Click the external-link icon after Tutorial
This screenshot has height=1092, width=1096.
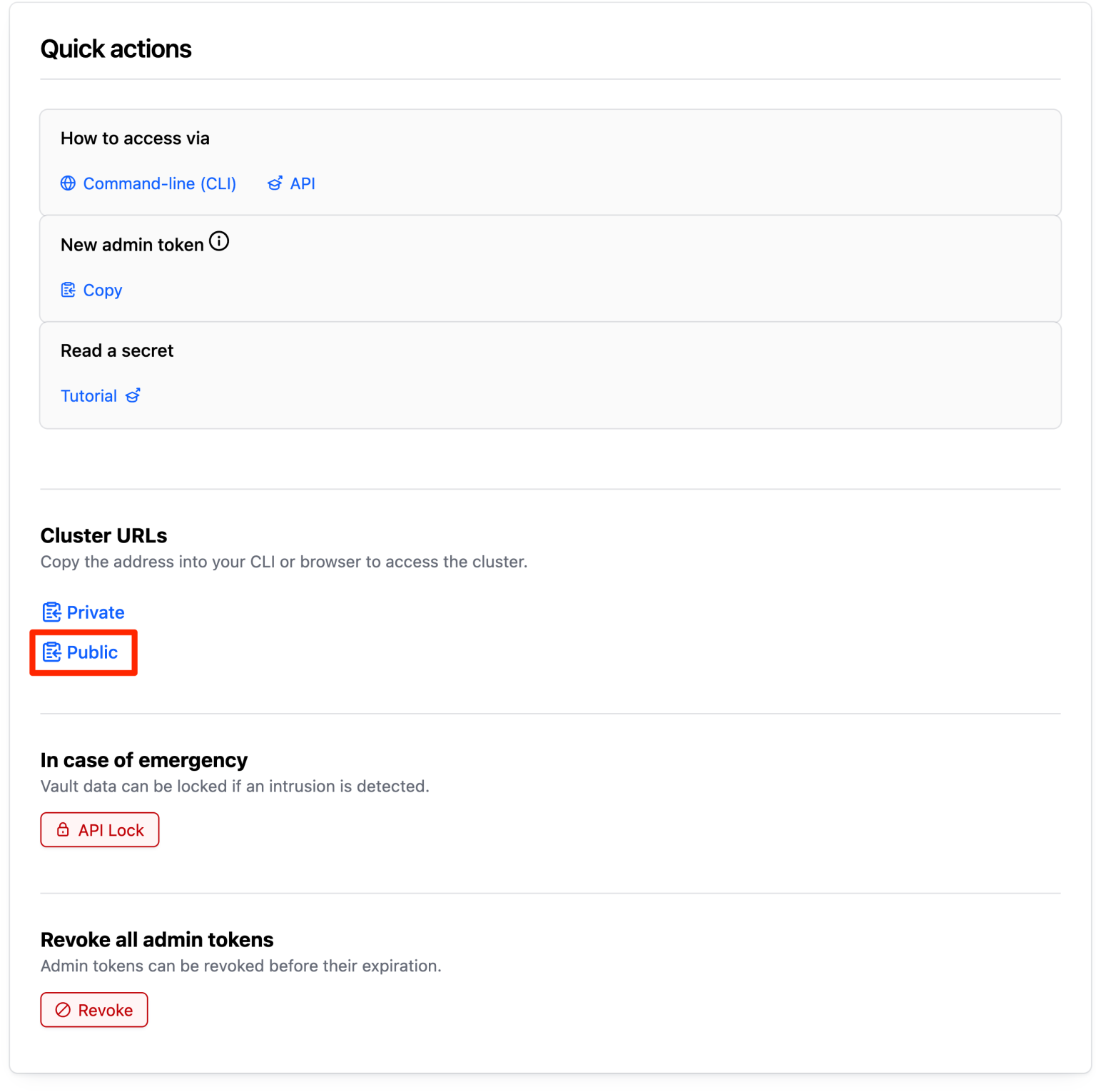pos(132,395)
